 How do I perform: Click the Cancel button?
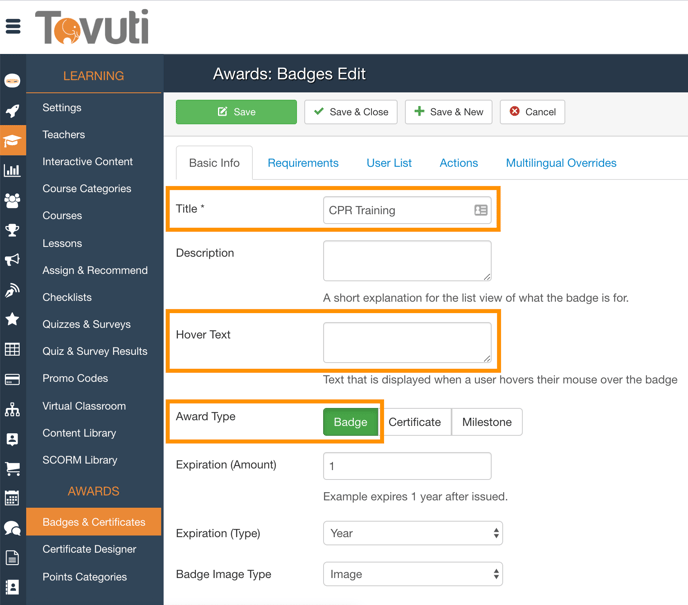[533, 112]
